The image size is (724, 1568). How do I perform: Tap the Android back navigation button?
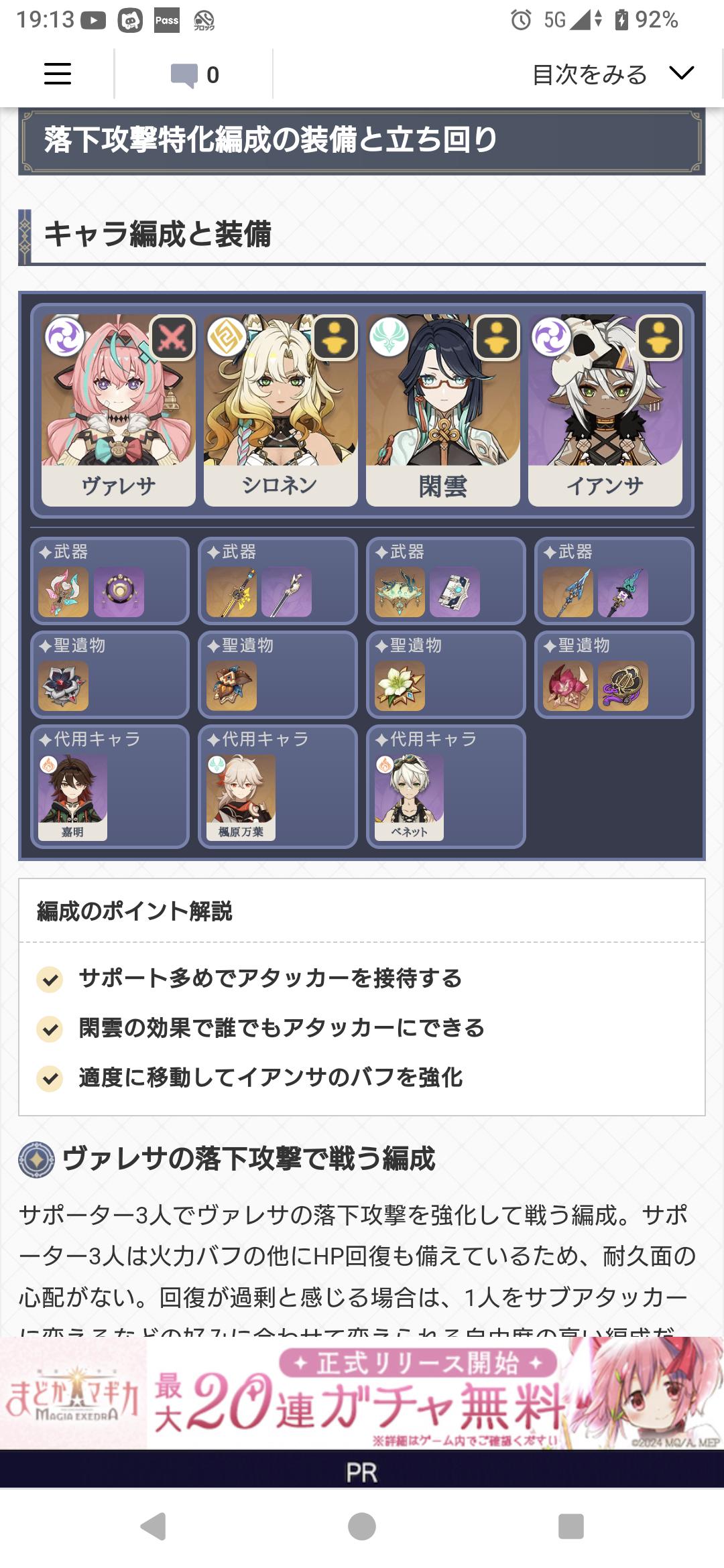click(154, 1526)
